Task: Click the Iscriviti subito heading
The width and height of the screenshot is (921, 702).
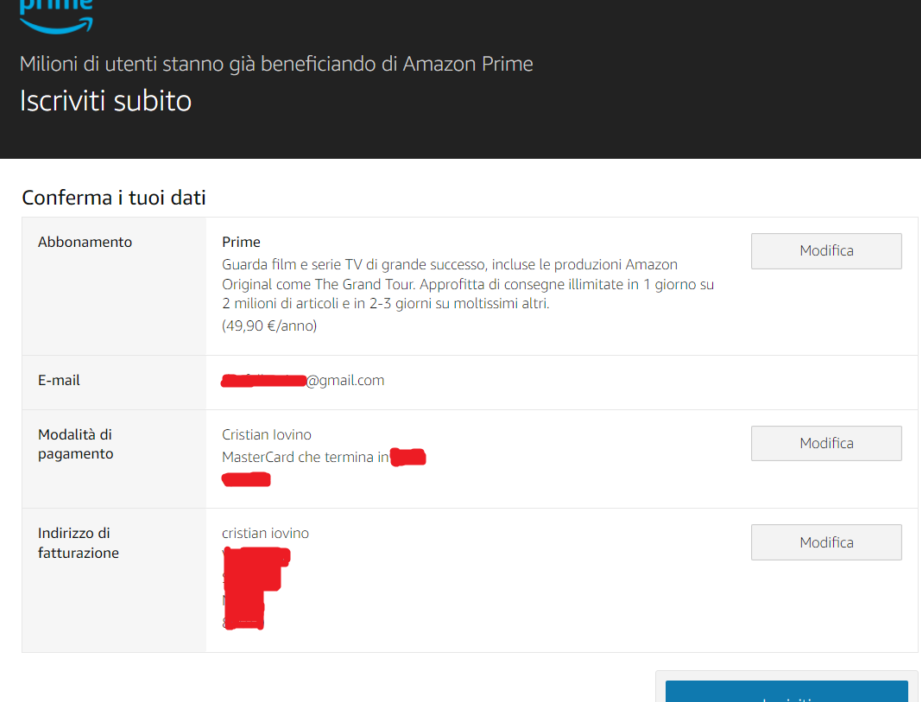Action: [x=106, y=101]
